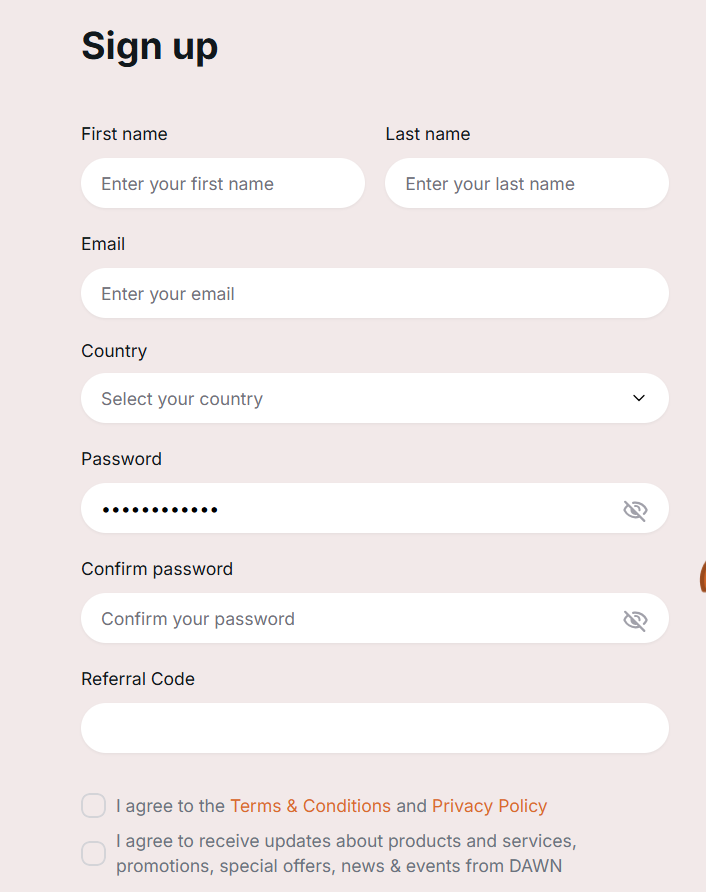Click the Referral Code label

tap(138, 679)
